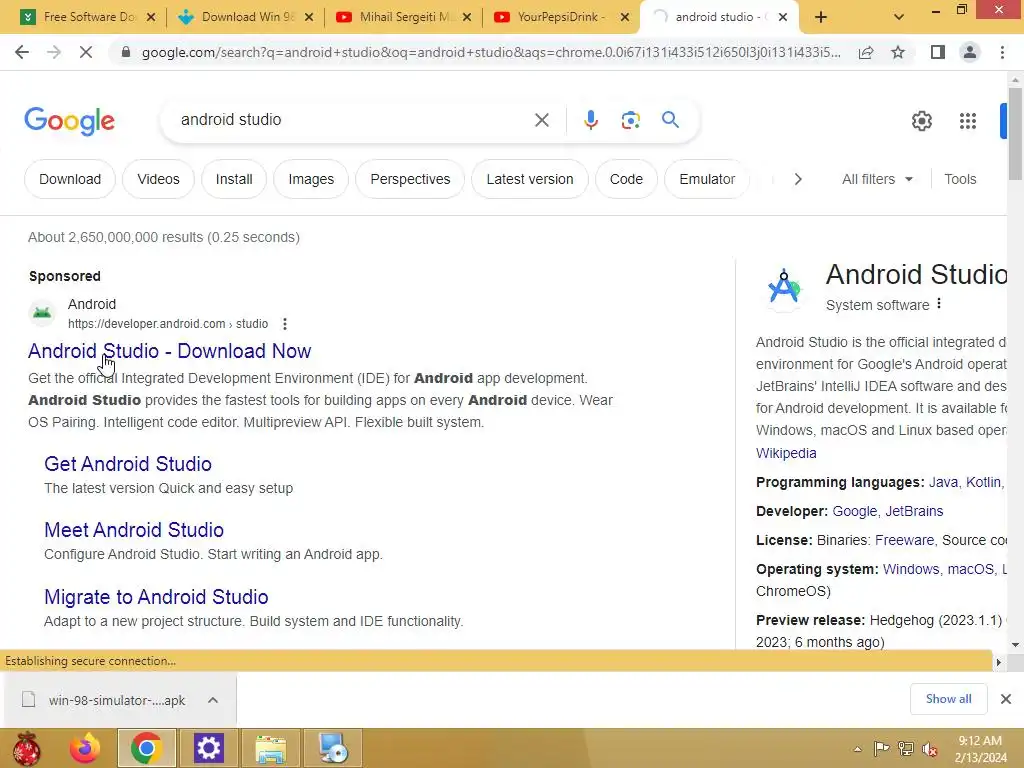The image size is (1024, 768).
Task: Bookmark this page with the star icon
Action: click(898, 52)
